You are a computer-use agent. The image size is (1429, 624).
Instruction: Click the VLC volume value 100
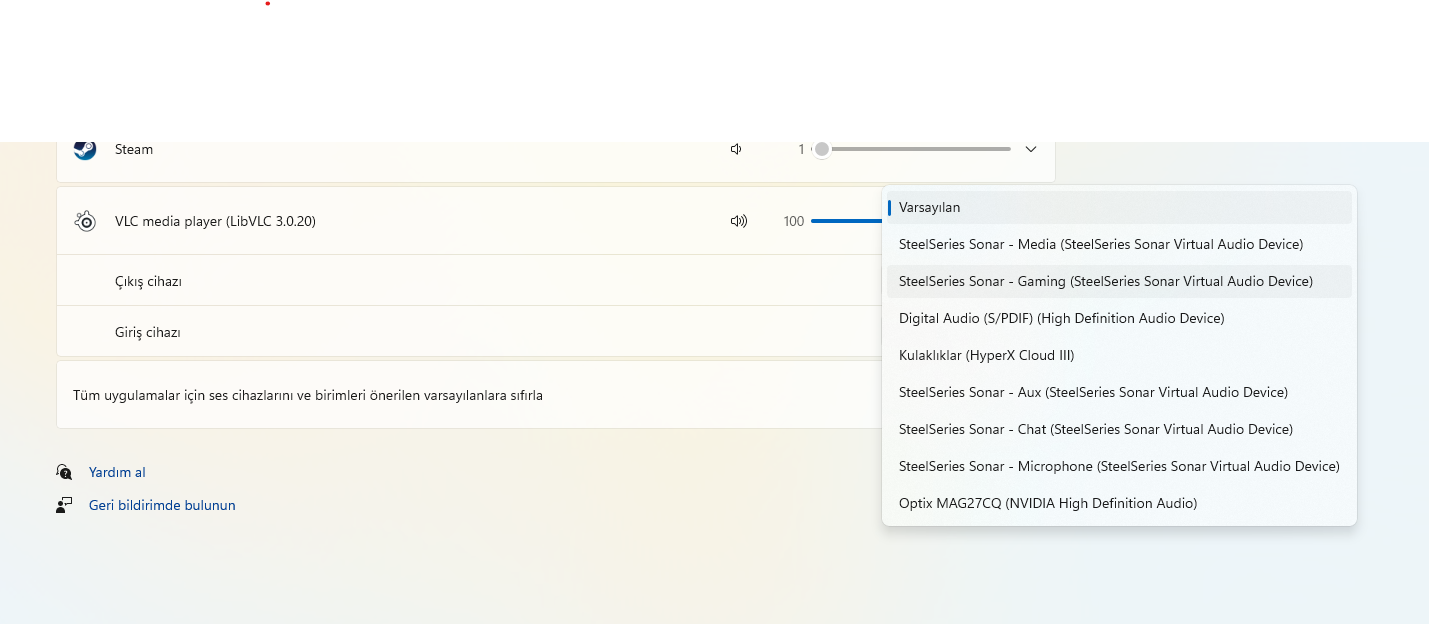794,221
